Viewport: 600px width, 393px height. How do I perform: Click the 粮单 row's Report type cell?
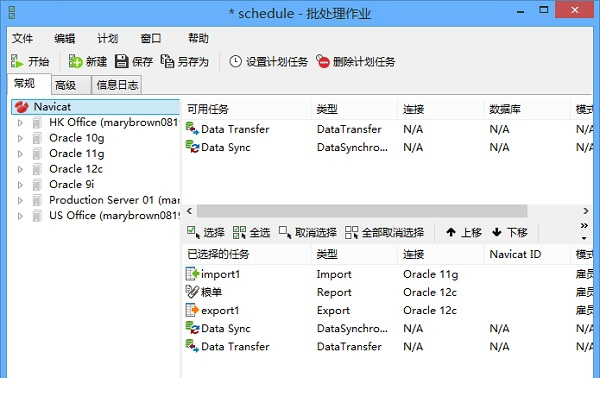(334, 292)
